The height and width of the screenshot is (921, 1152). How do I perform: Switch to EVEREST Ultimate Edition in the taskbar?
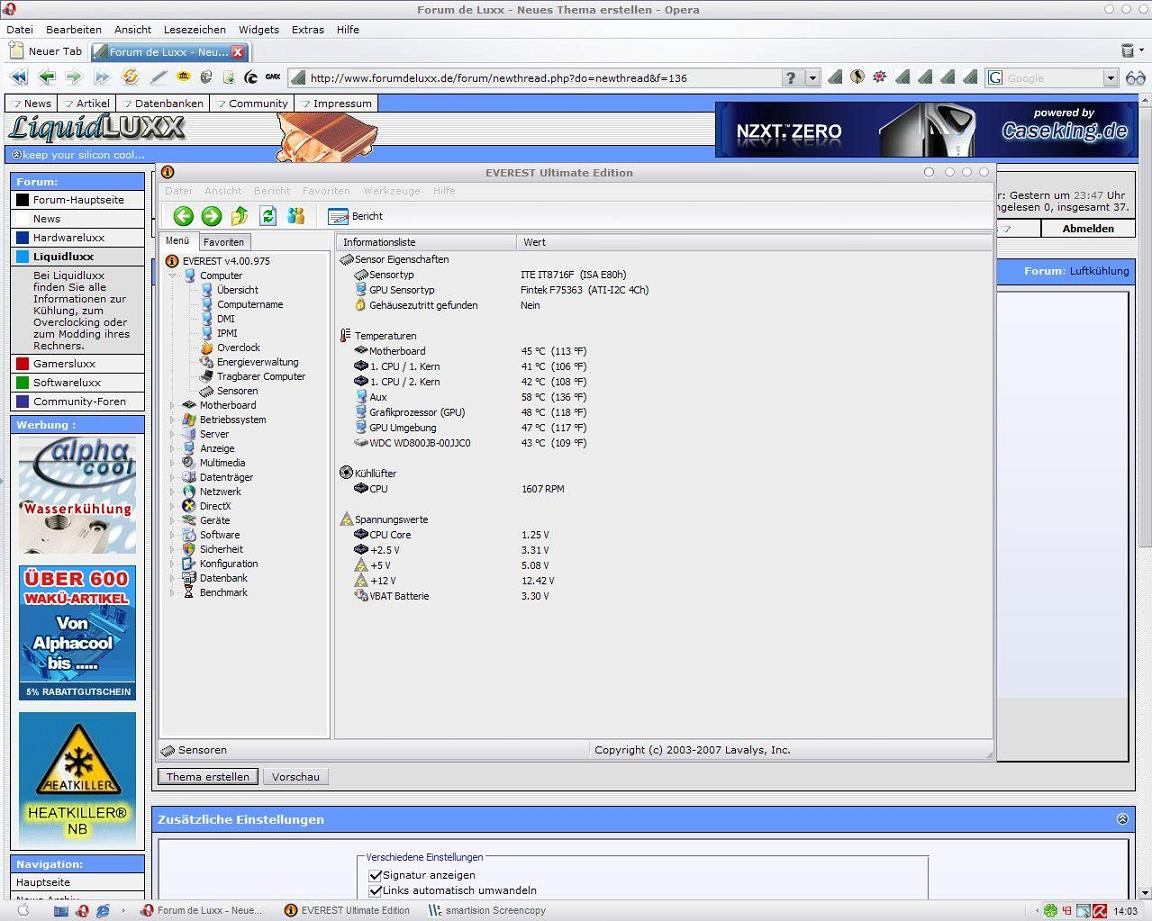tap(348, 910)
